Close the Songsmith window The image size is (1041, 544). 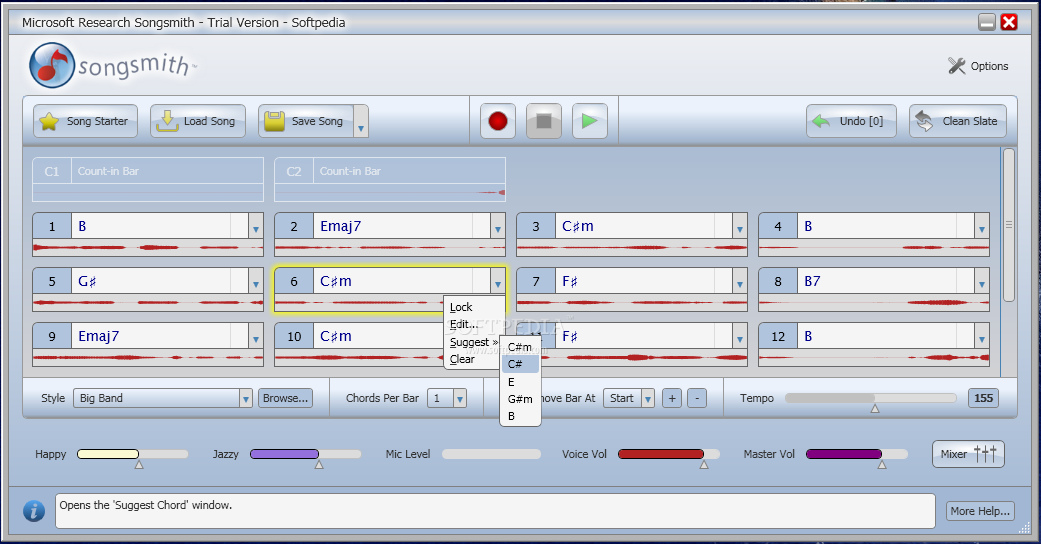click(x=1009, y=22)
